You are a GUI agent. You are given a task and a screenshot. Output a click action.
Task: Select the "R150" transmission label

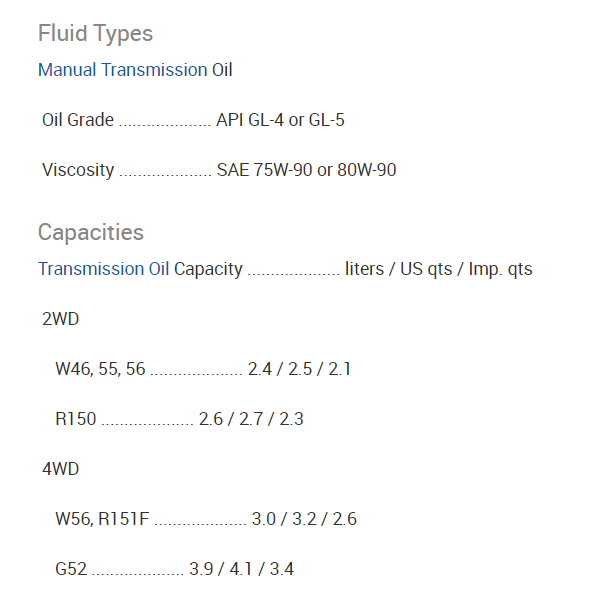click(x=76, y=419)
